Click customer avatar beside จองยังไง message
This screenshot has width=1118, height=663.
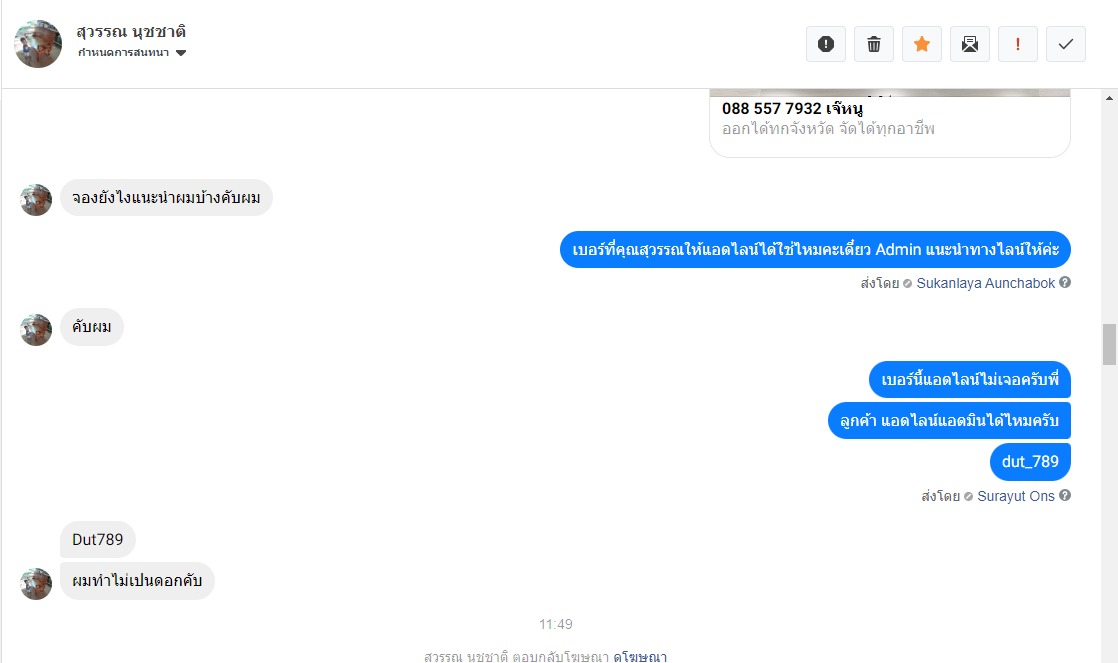tap(36, 200)
